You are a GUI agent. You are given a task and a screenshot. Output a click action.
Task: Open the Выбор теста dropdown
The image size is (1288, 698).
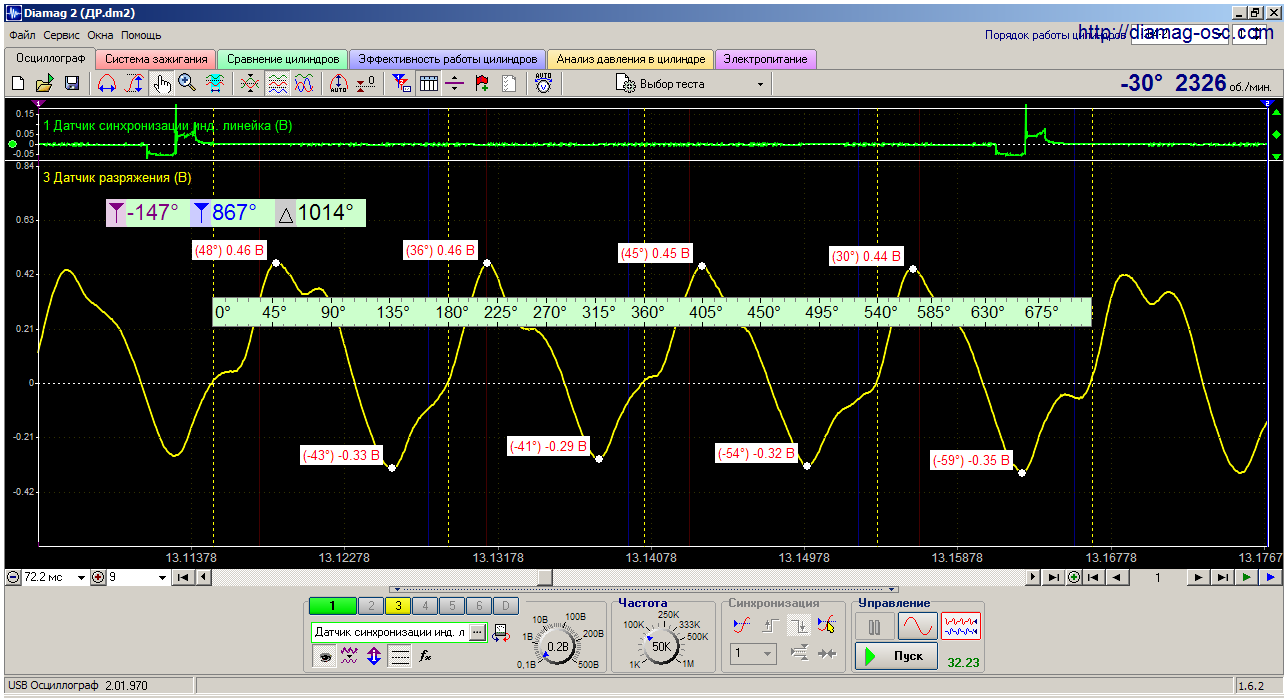point(690,84)
